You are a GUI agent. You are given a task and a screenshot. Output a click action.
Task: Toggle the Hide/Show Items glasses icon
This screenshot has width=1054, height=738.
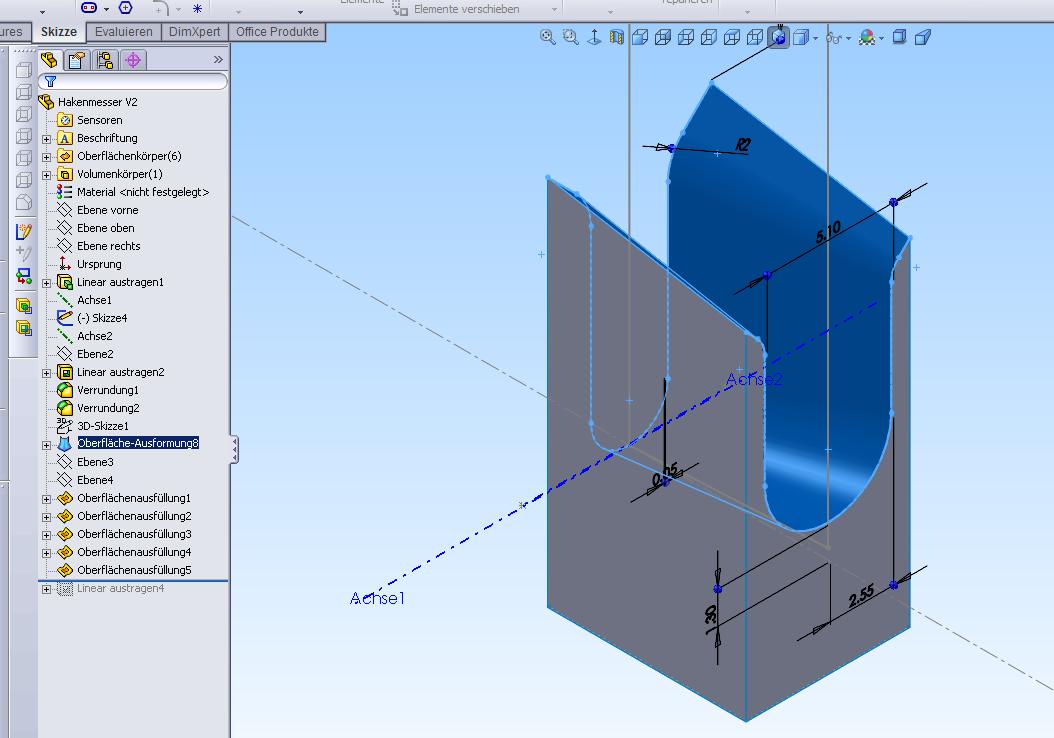[834, 38]
